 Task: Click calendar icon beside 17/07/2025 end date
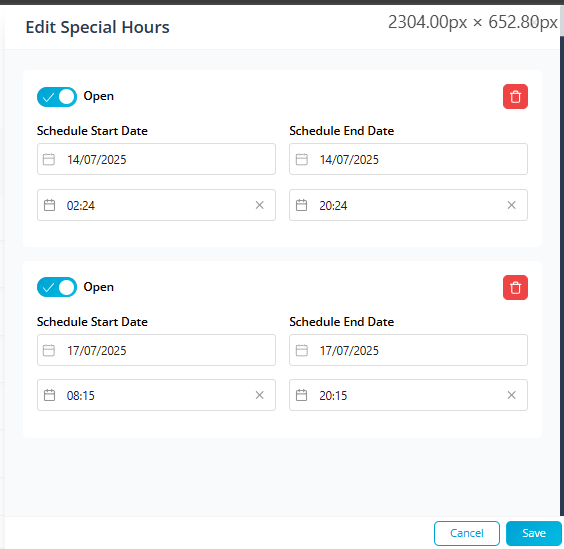301,350
